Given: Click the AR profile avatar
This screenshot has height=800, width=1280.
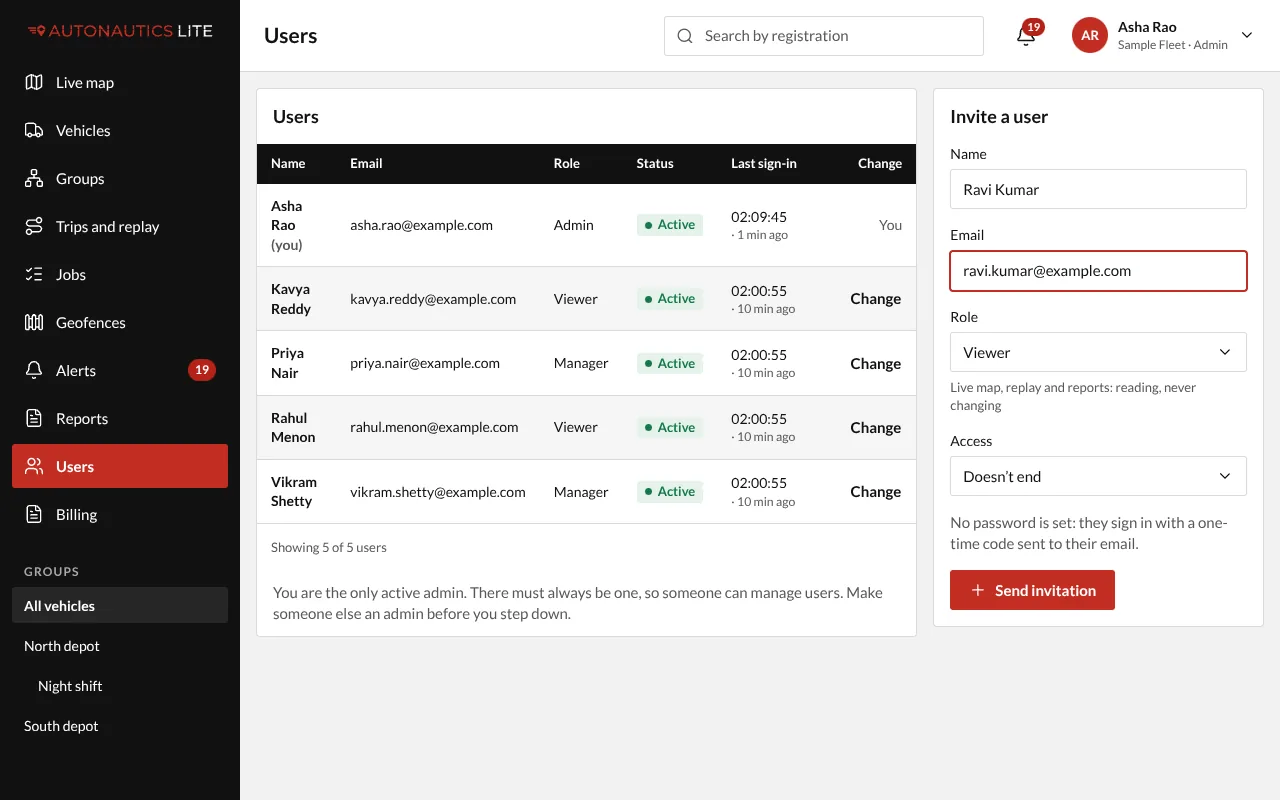Looking at the screenshot, I should coord(1090,35).
